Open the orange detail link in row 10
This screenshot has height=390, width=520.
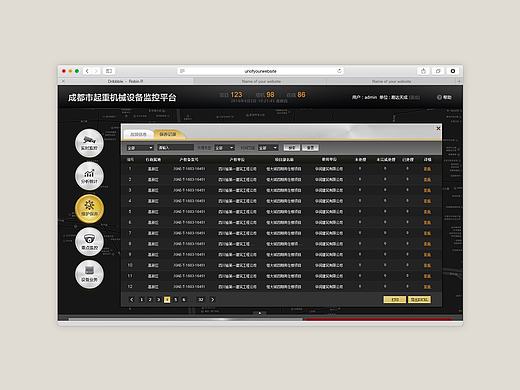[427, 265]
